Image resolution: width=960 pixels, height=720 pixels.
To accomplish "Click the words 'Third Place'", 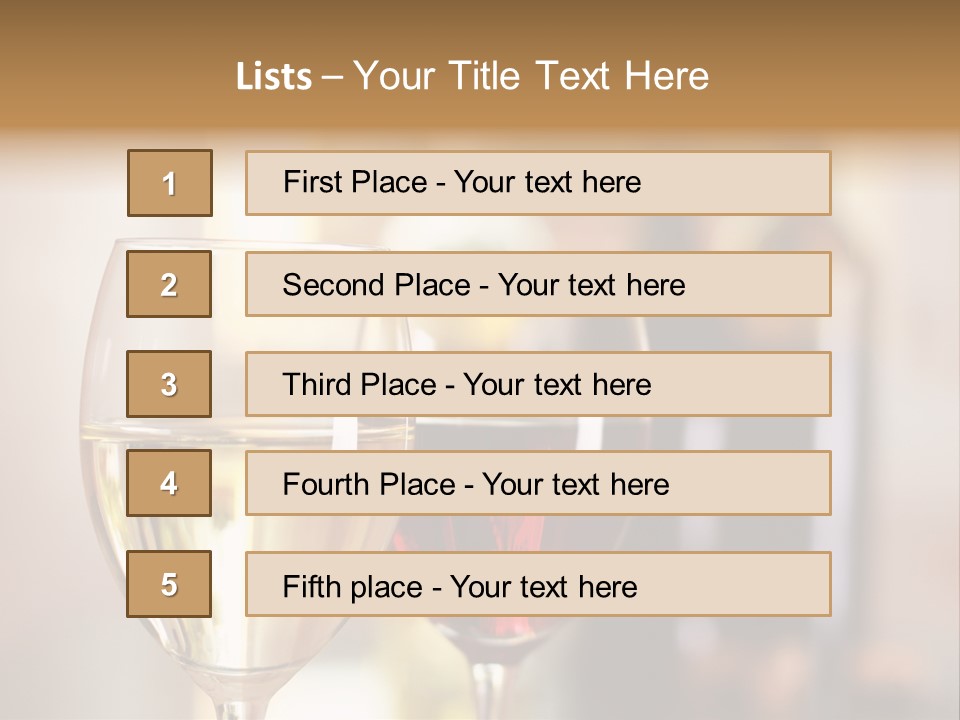I will 359,384.
